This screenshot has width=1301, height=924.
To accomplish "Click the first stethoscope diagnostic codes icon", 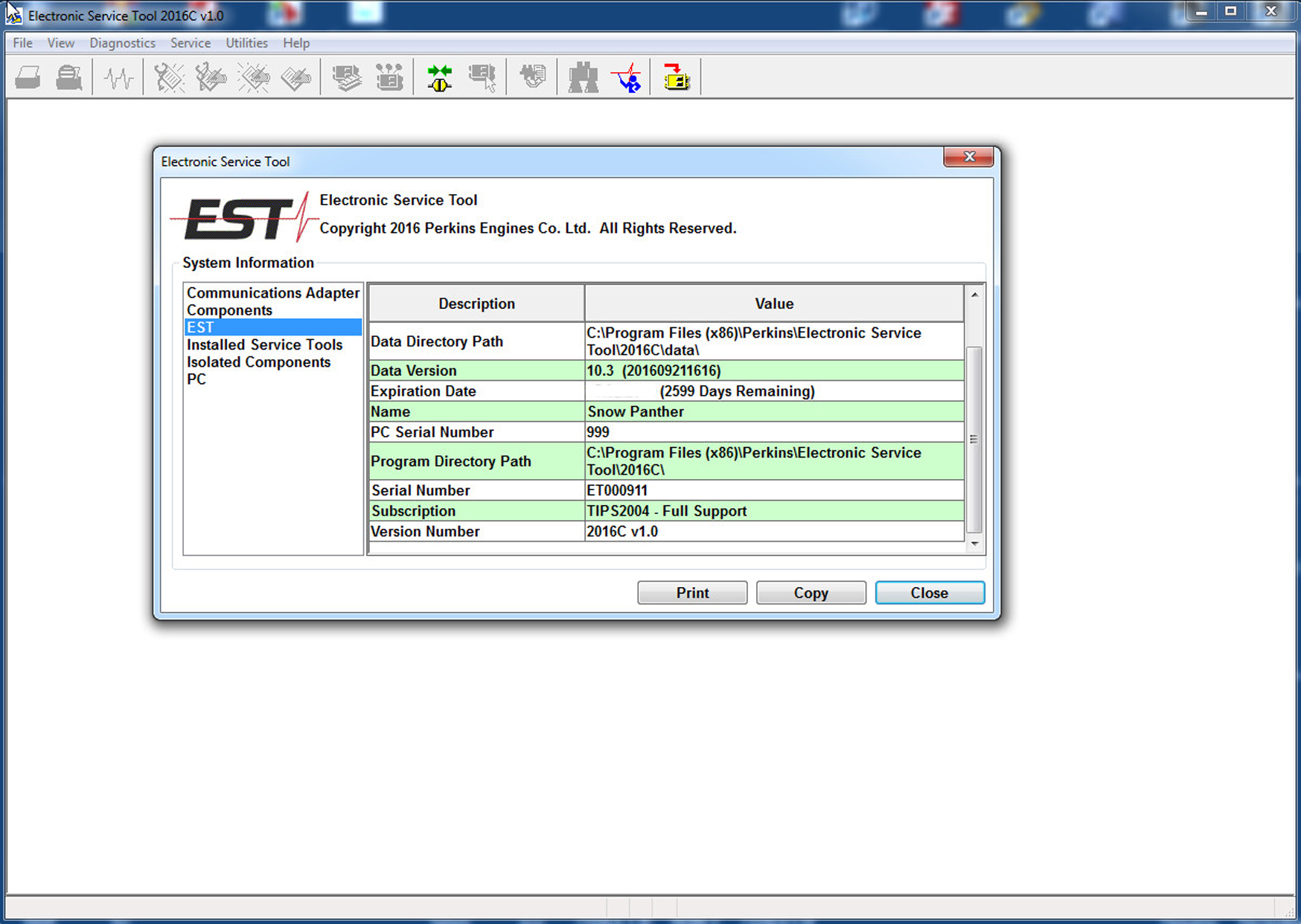I will tap(169, 77).
